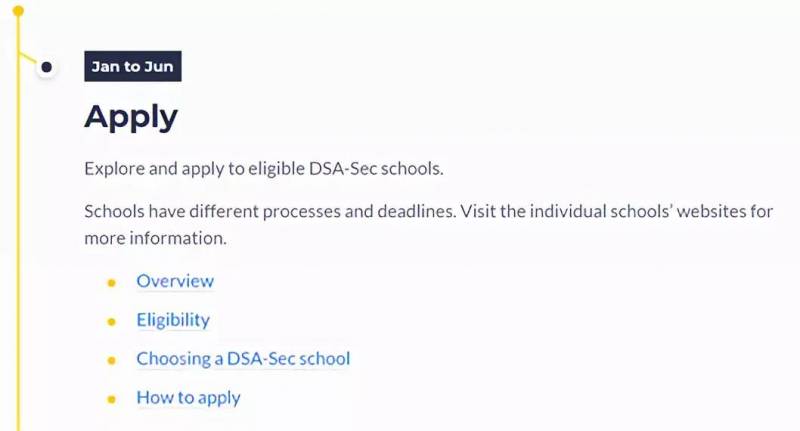Go to Choosing a DSA-Sec school
Image resolution: width=800 pixels, height=431 pixels.
[243, 358]
